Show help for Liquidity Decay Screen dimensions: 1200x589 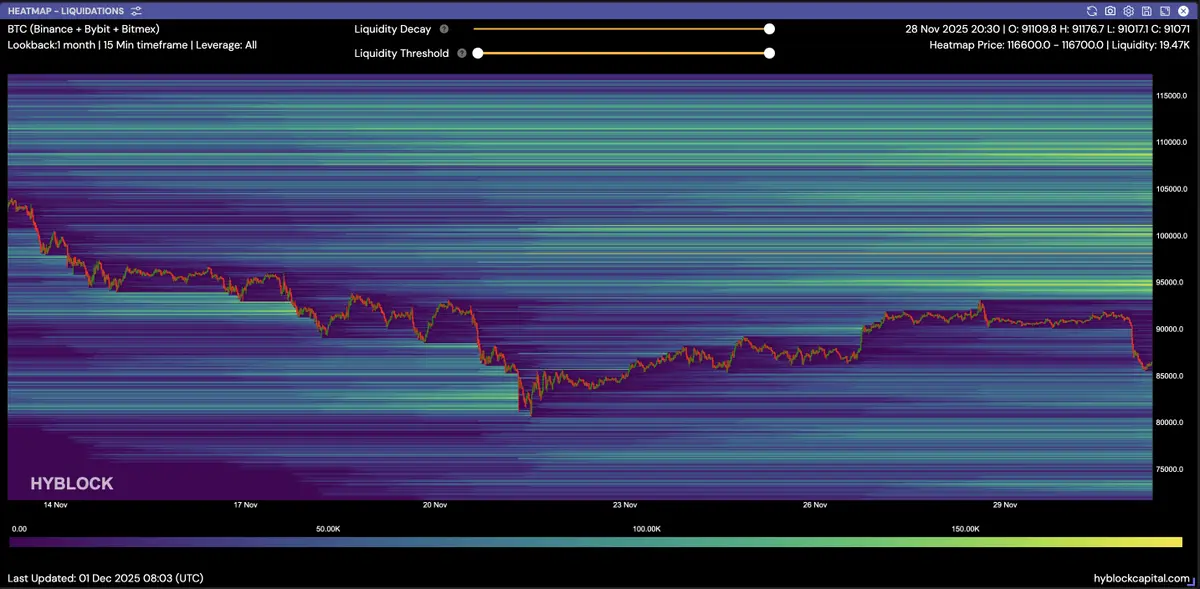pos(444,29)
